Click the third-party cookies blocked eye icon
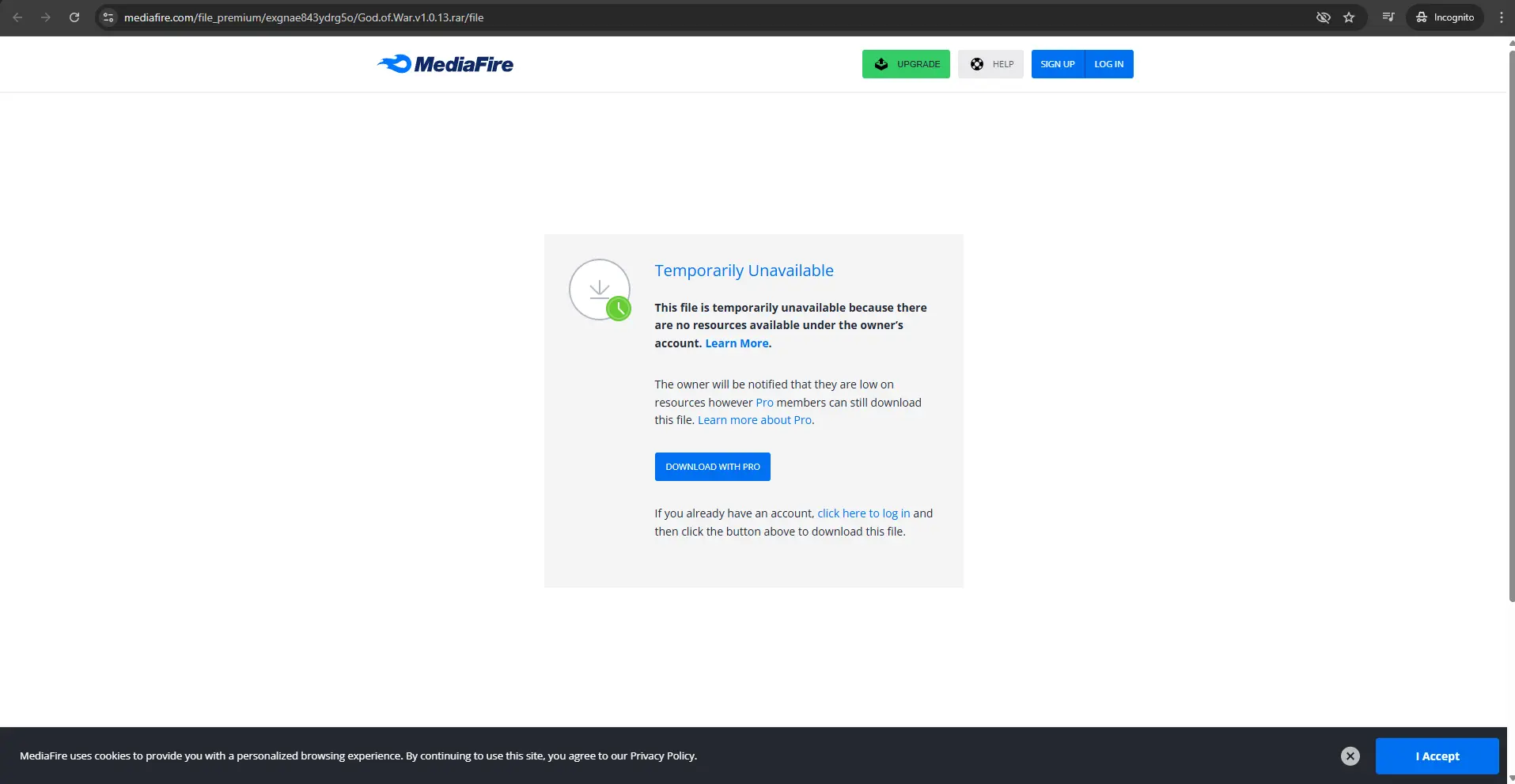The height and width of the screenshot is (784, 1515). pyautogui.click(x=1323, y=17)
